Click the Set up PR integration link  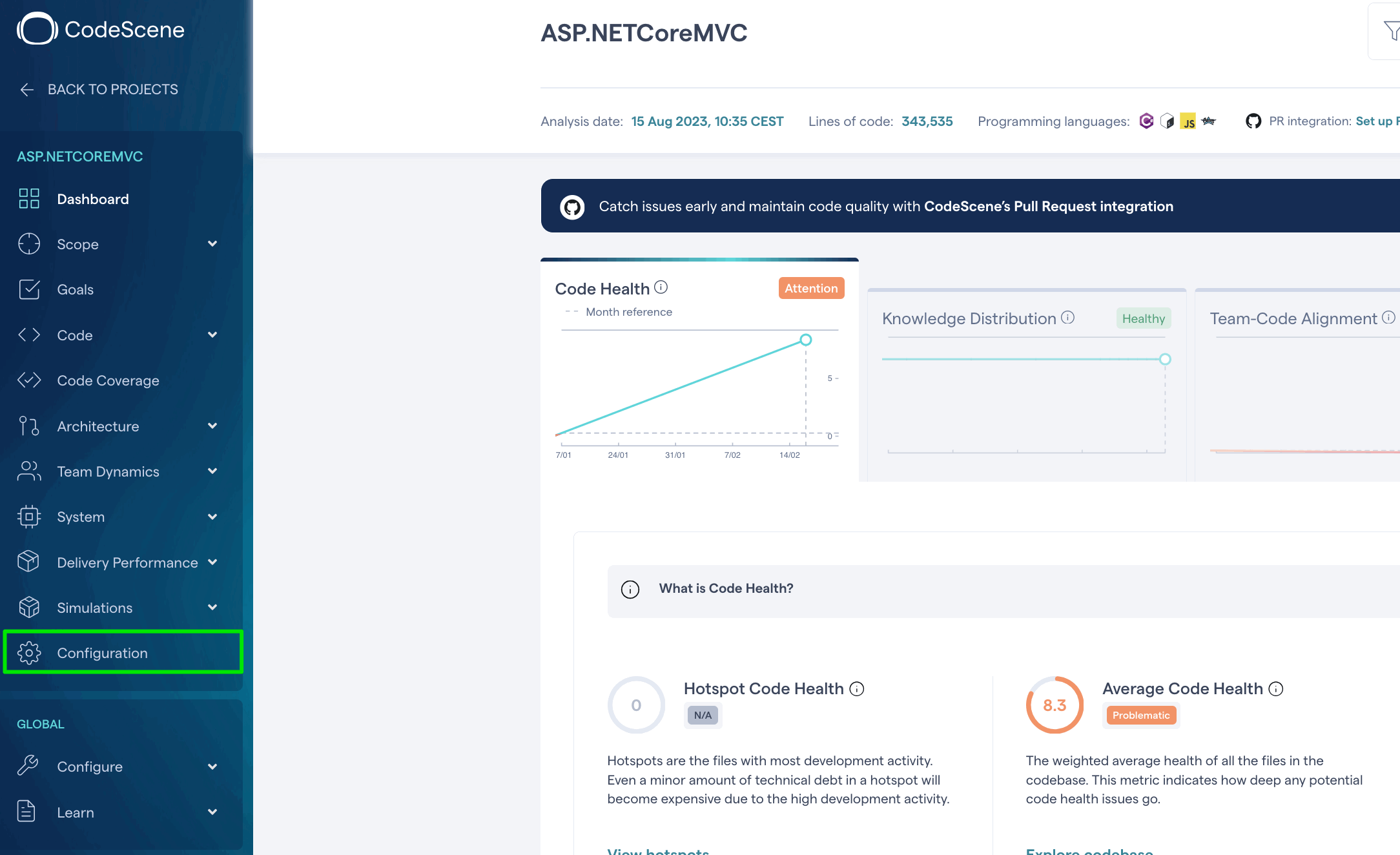[x=1377, y=121]
